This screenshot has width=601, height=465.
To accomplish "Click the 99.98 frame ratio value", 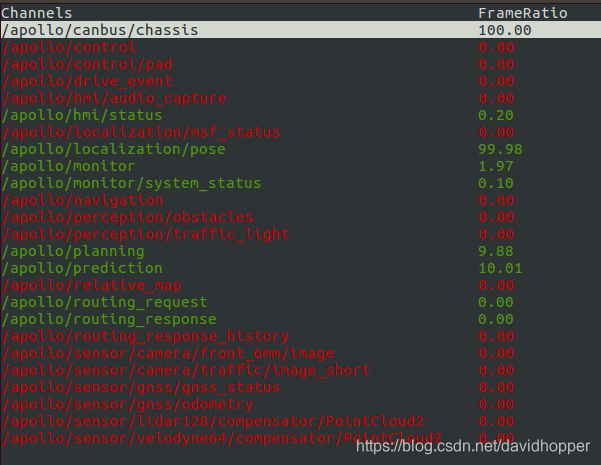I will [x=500, y=149].
